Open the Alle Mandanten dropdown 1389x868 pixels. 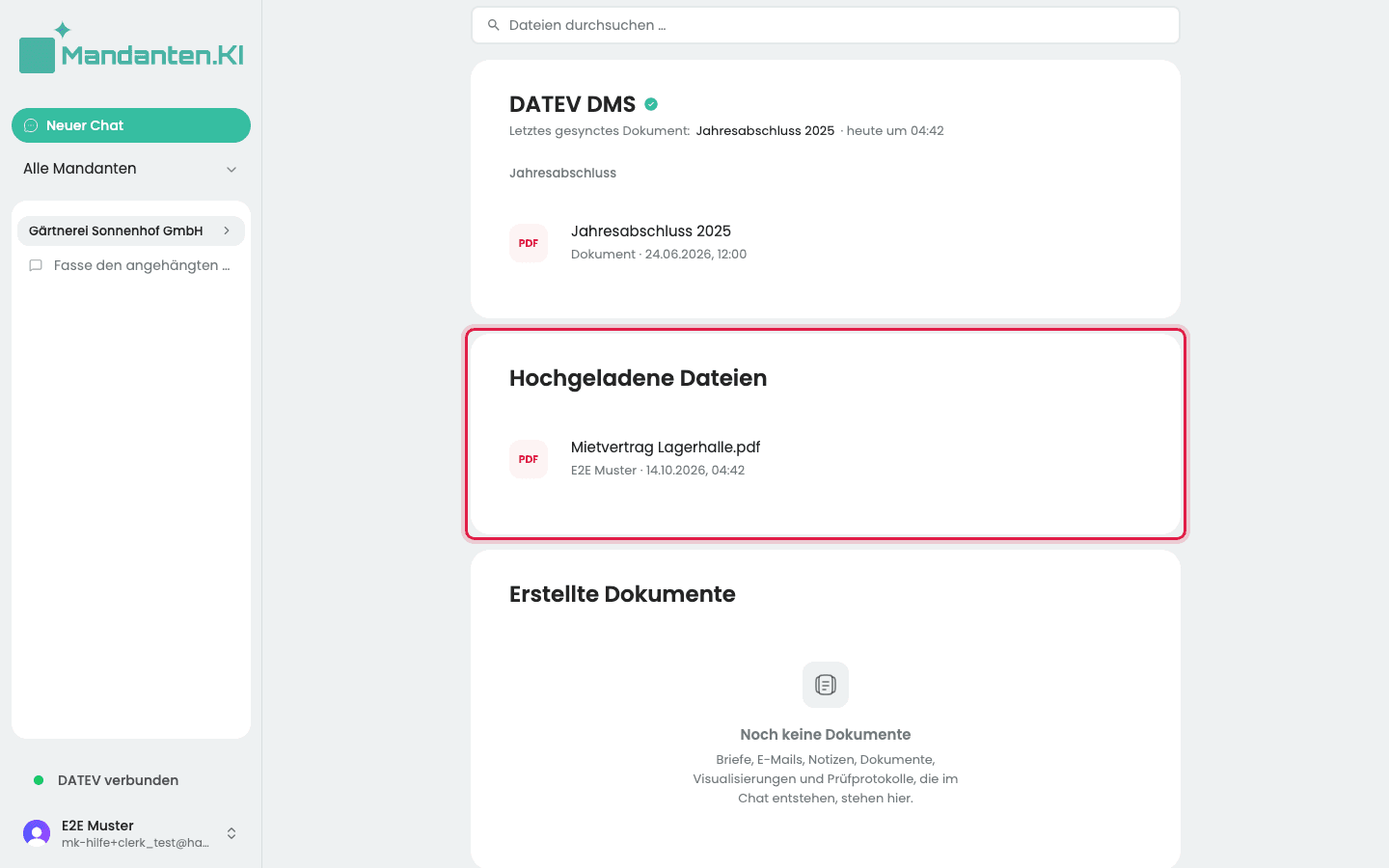pyautogui.click(x=131, y=169)
